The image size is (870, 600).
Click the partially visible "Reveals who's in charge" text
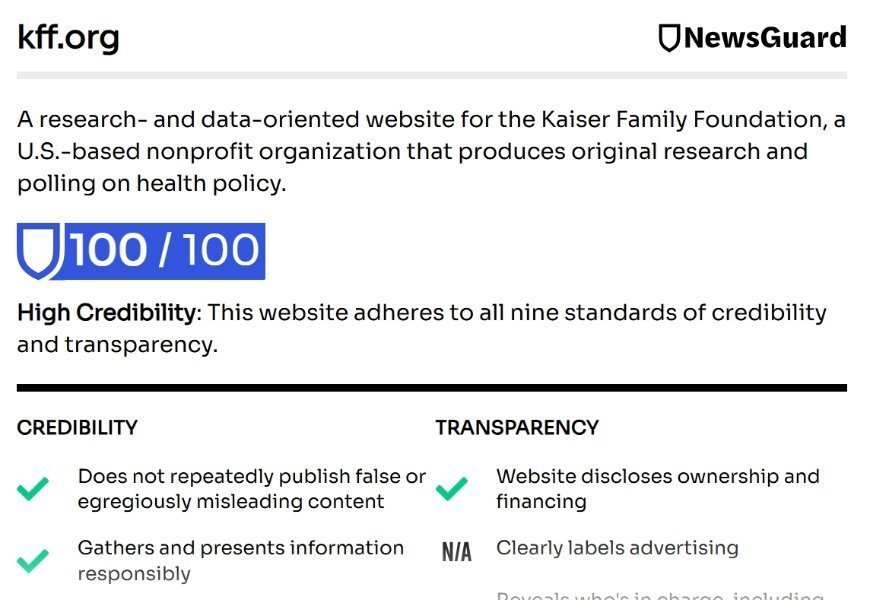[659, 595]
